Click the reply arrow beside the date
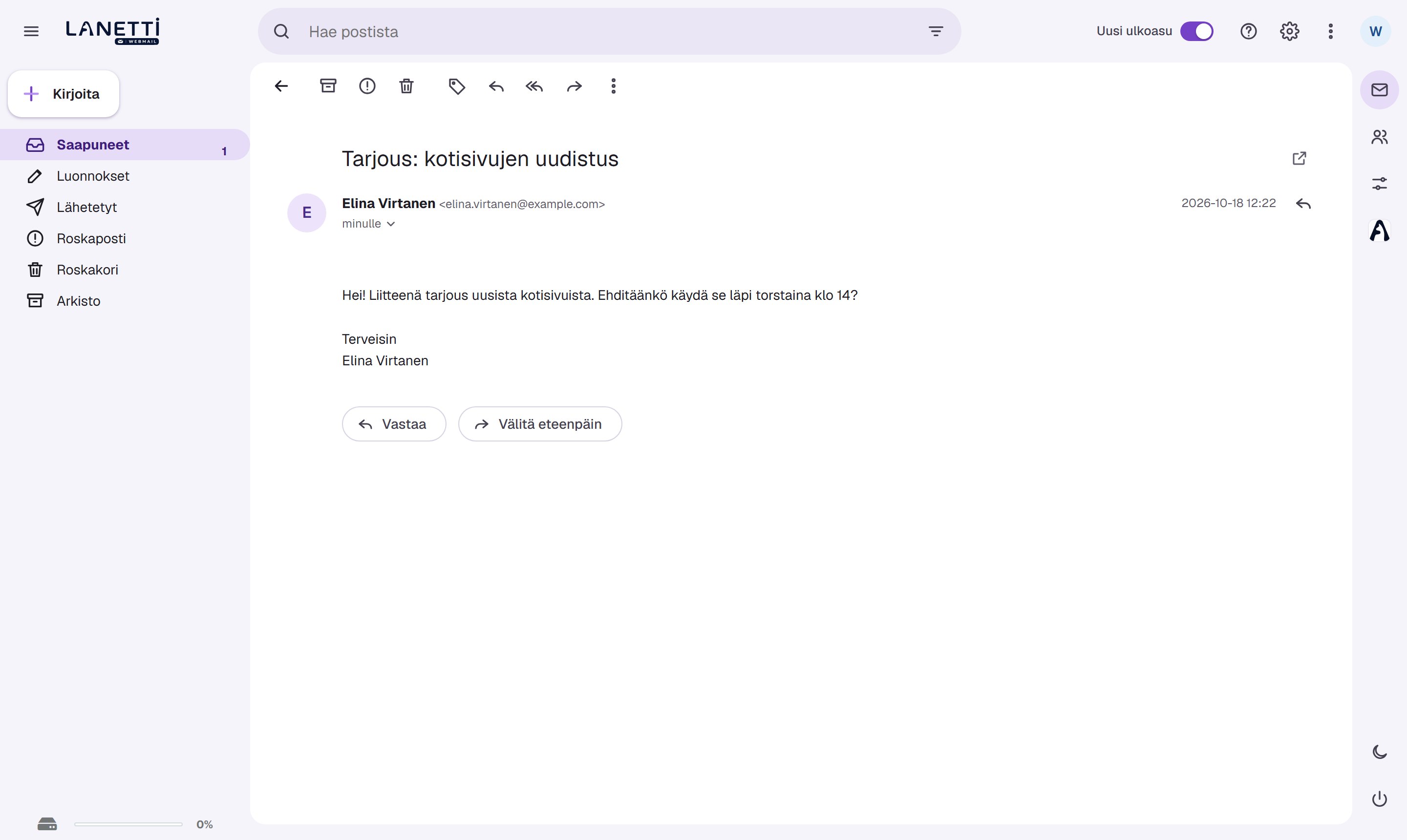This screenshot has width=1407, height=840. [1303, 204]
